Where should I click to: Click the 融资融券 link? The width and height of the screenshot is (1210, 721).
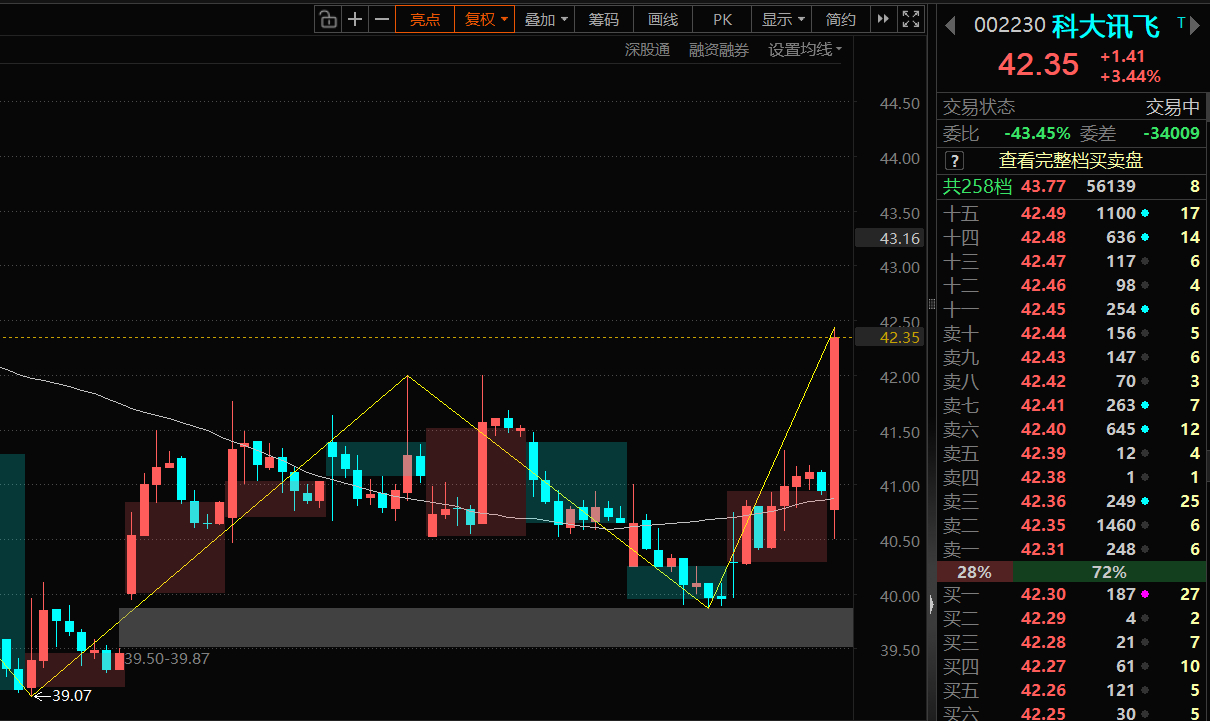click(x=718, y=49)
